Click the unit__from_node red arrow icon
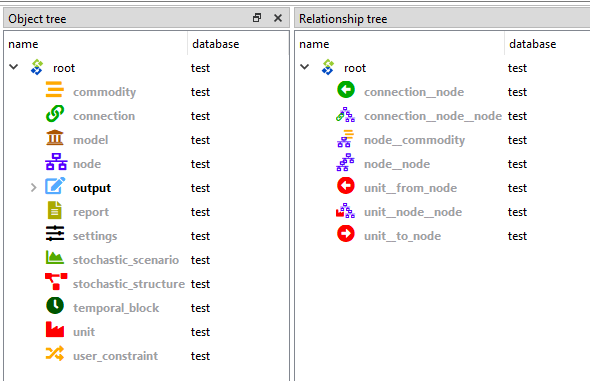The height and width of the screenshot is (381, 590). point(346,186)
